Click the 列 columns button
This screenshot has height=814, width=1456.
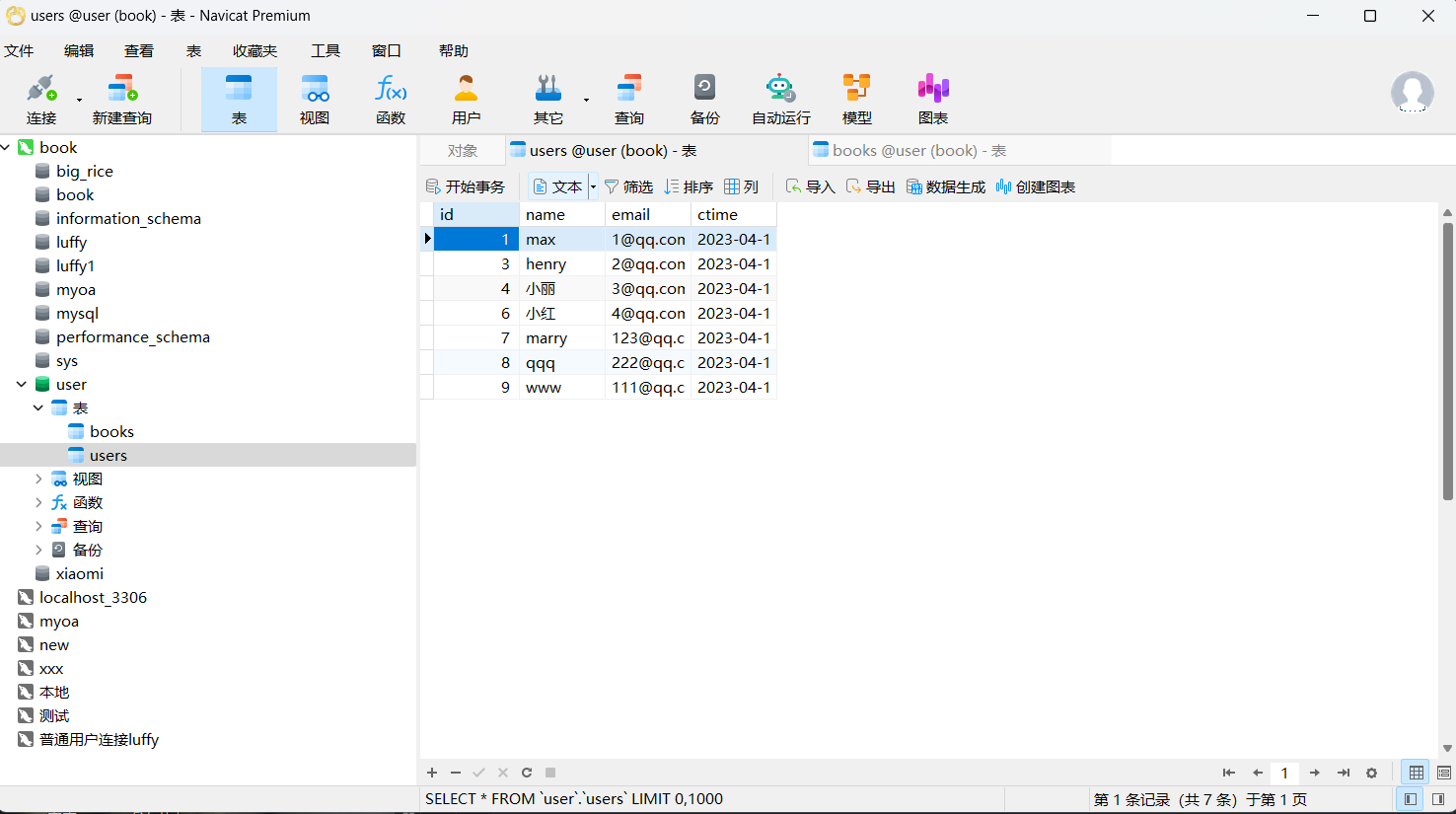(742, 186)
